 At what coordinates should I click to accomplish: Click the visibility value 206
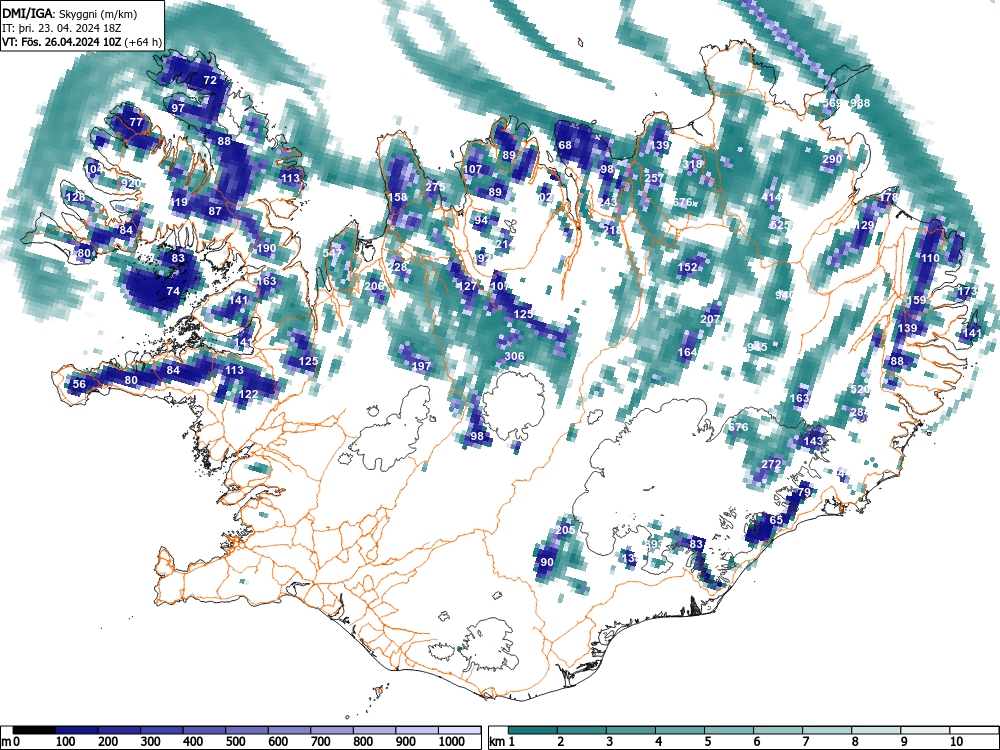point(374,286)
